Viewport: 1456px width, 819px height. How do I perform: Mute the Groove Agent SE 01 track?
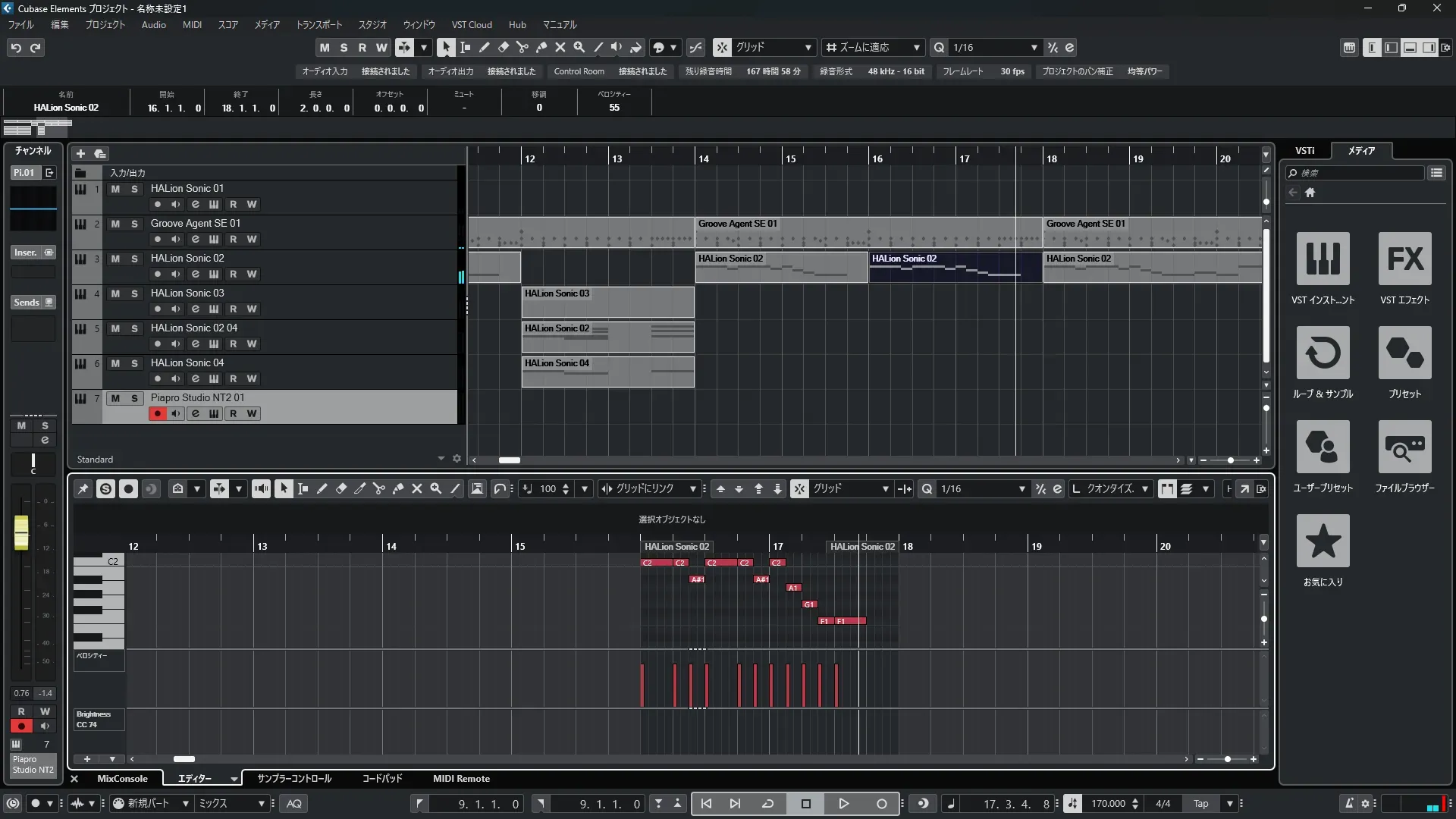(x=115, y=224)
